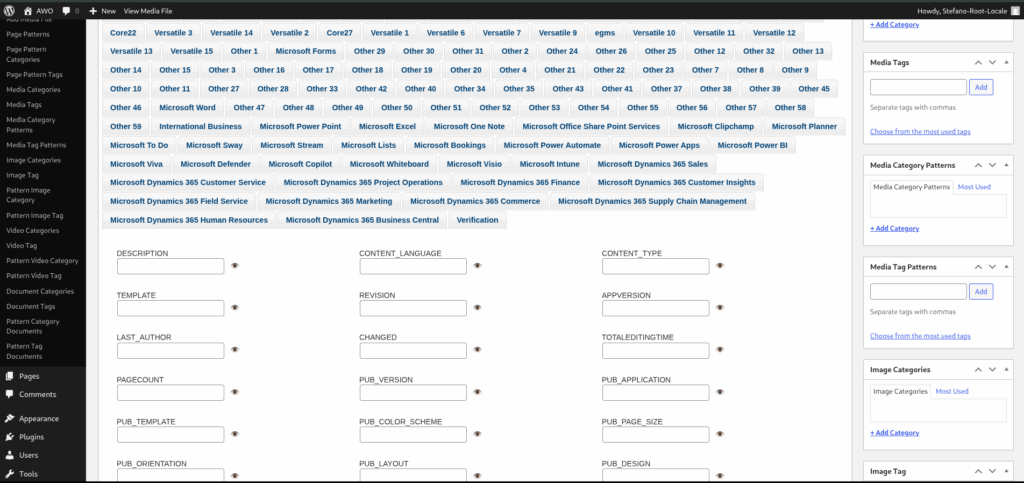Move Image Categories panel up
This screenshot has height=483, width=1024.
tap(978, 369)
